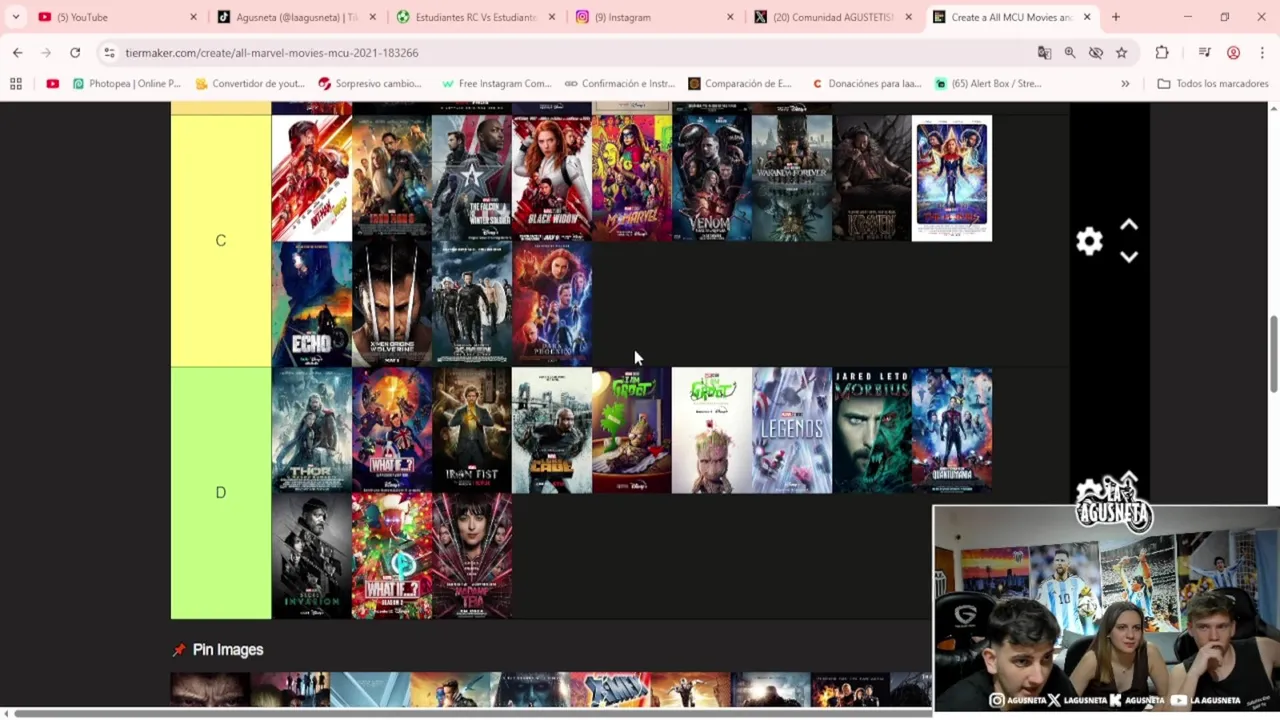Reload the tiermaker page

click(75, 52)
